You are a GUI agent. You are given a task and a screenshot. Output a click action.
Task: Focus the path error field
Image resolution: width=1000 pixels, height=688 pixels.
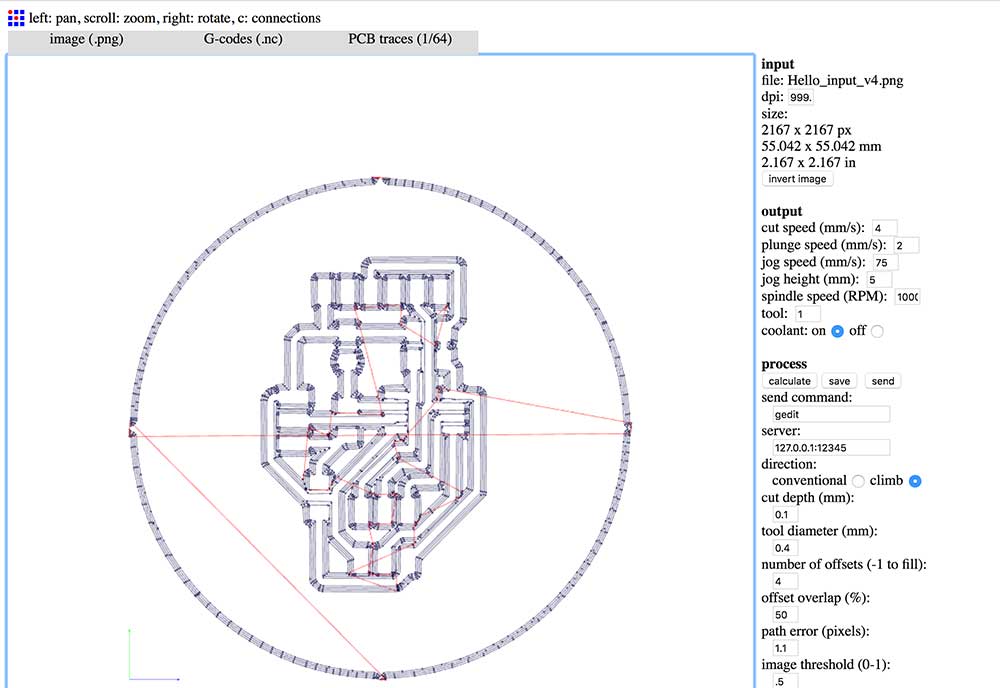786,648
